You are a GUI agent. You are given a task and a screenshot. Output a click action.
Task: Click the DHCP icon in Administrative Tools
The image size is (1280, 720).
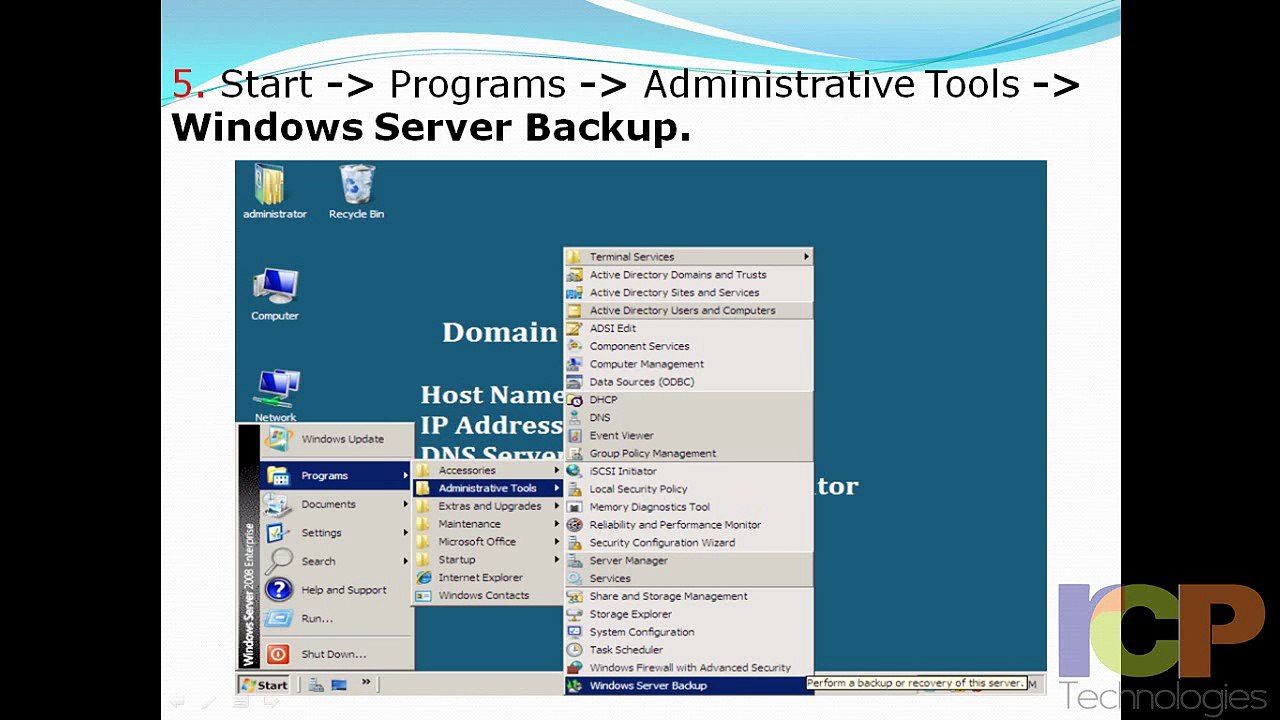coord(574,400)
